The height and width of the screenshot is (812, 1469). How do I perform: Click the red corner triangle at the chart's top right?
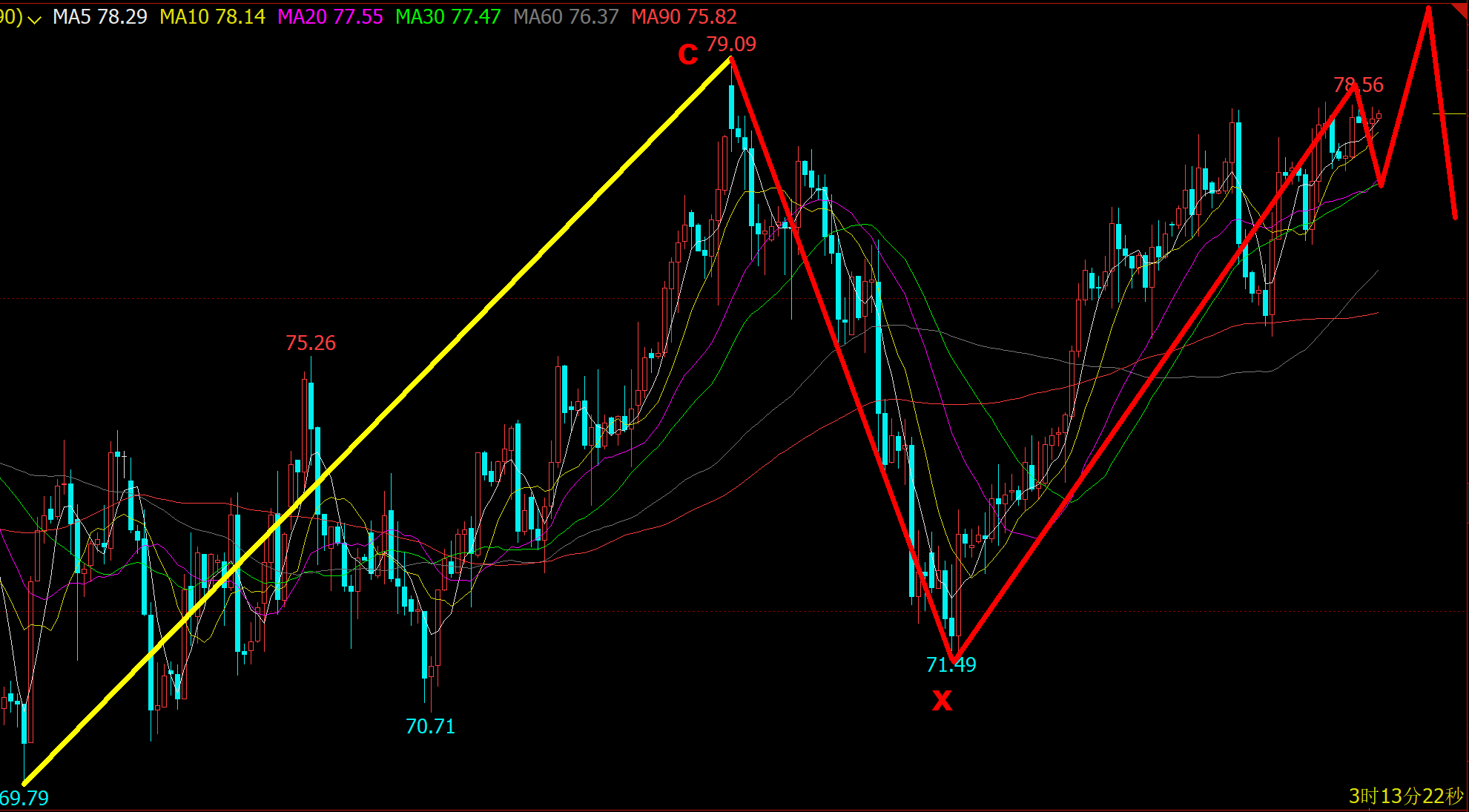coord(1462,10)
